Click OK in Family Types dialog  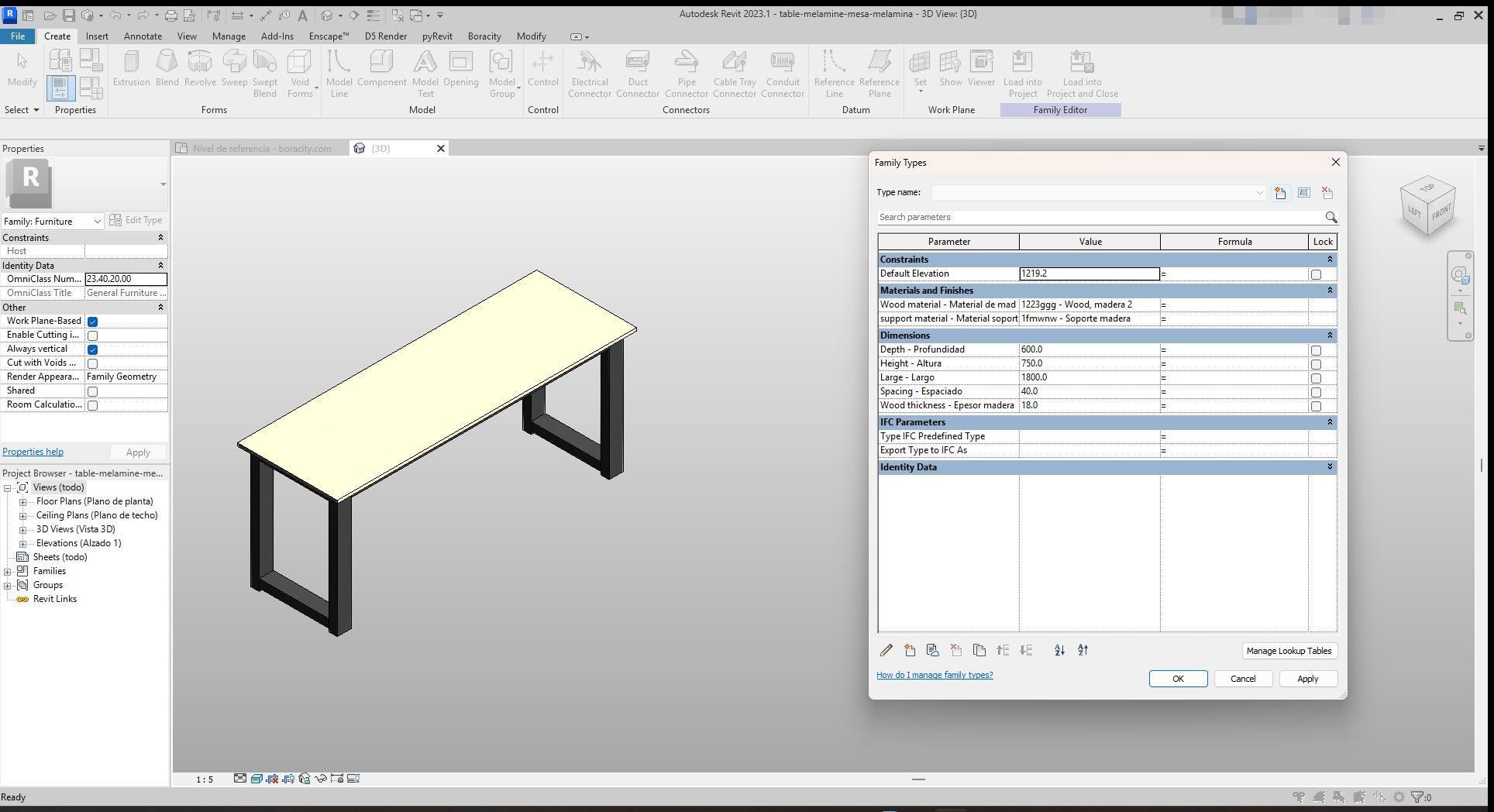coord(1178,679)
